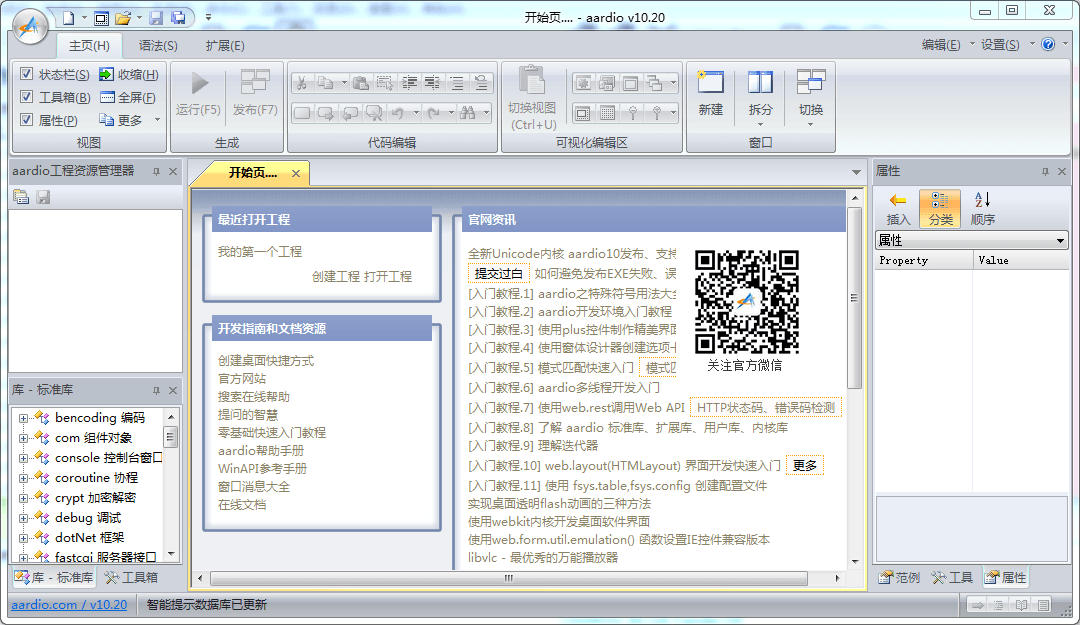Viewport: 1080px width, 625px height.
Task: Click the 顺序 alphabetical sort icon
Action: coord(982,200)
